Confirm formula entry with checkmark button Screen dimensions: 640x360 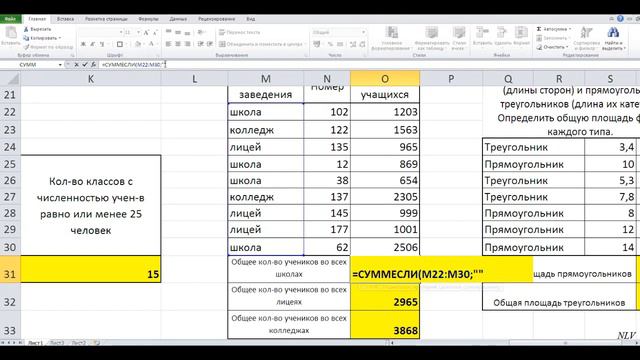(85, 64)
